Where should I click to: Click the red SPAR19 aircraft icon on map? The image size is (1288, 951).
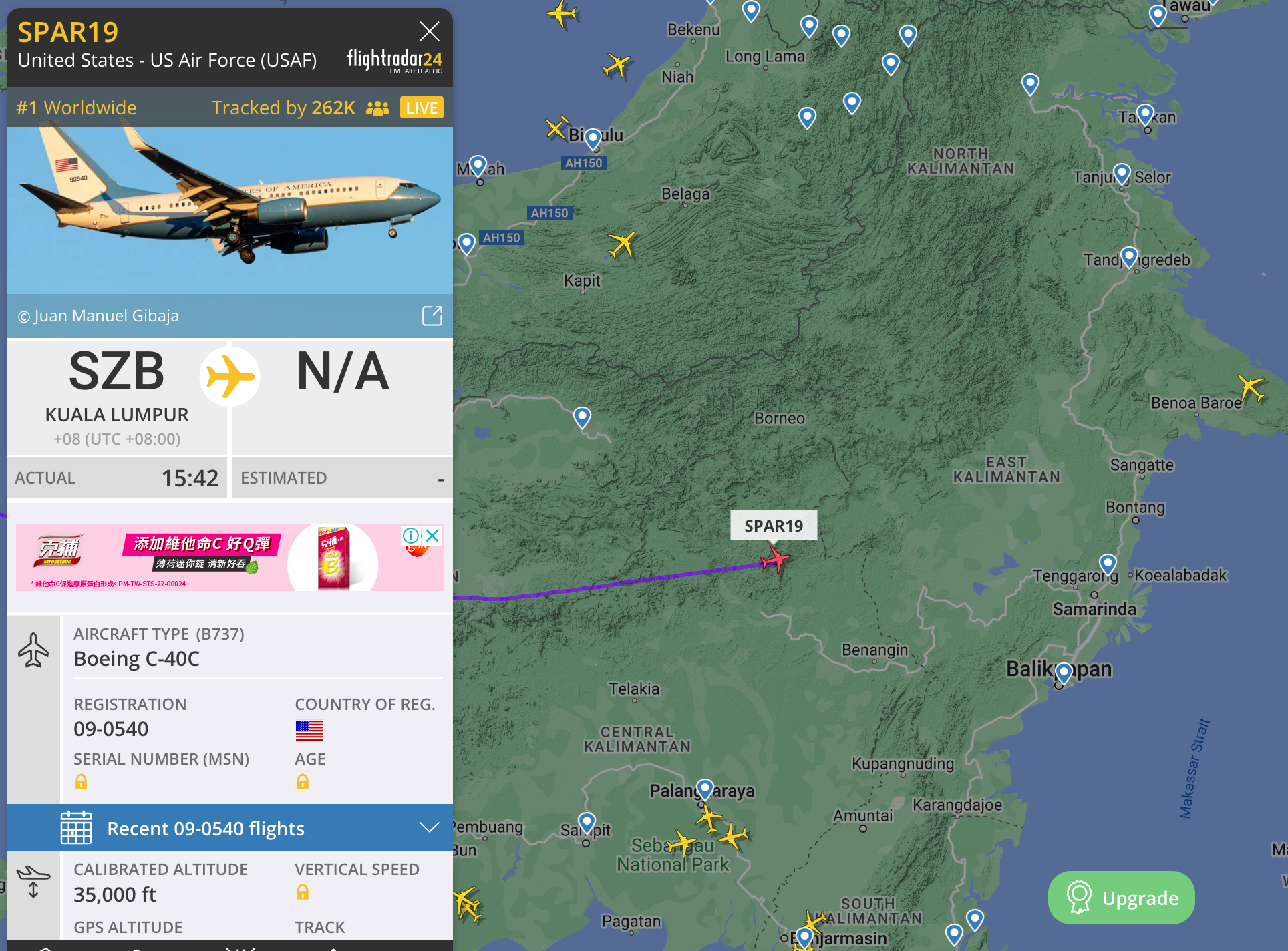pyautogui.click(x=776, y=559)
